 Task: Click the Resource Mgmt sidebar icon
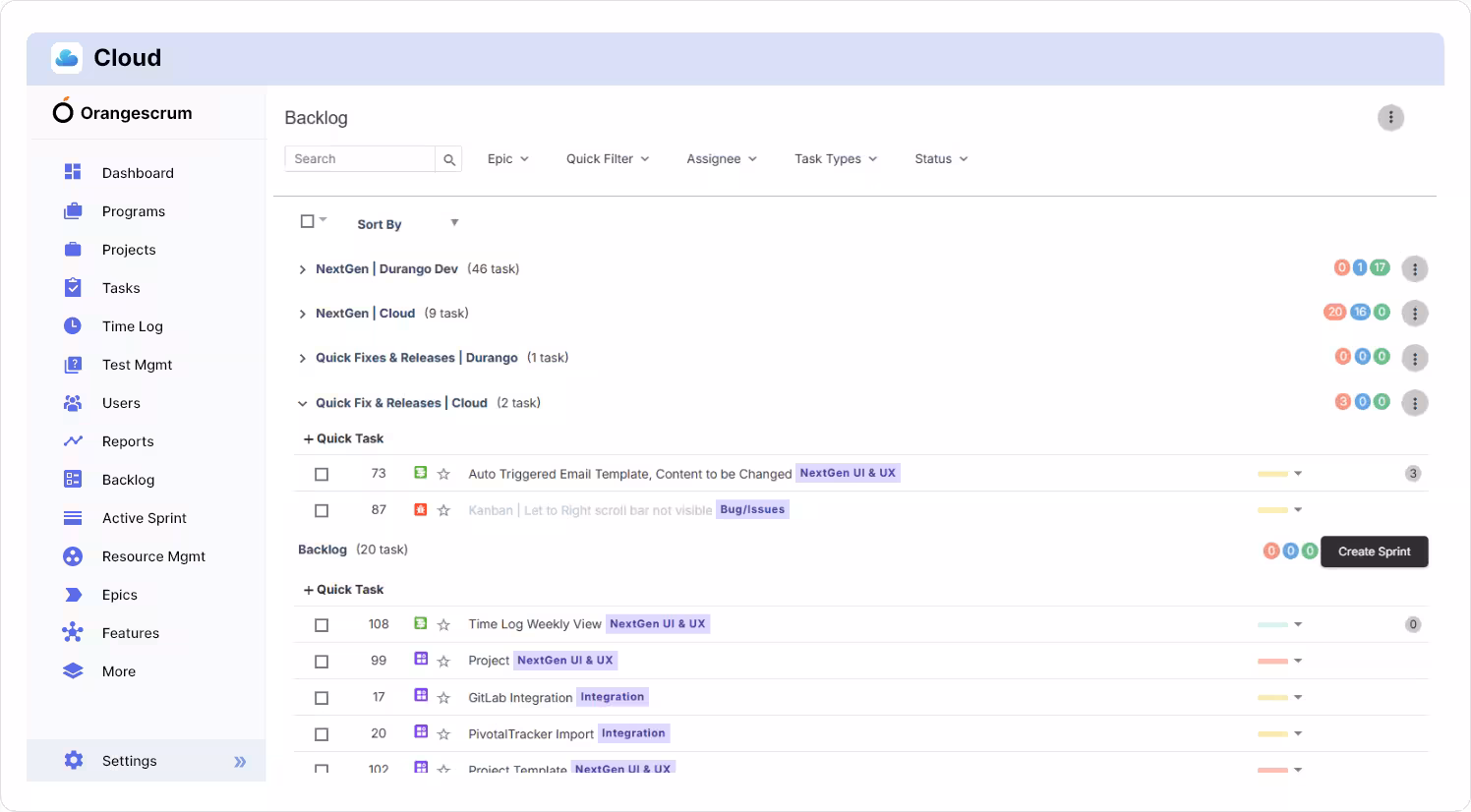pyautogui.click(x=73, y=556)
